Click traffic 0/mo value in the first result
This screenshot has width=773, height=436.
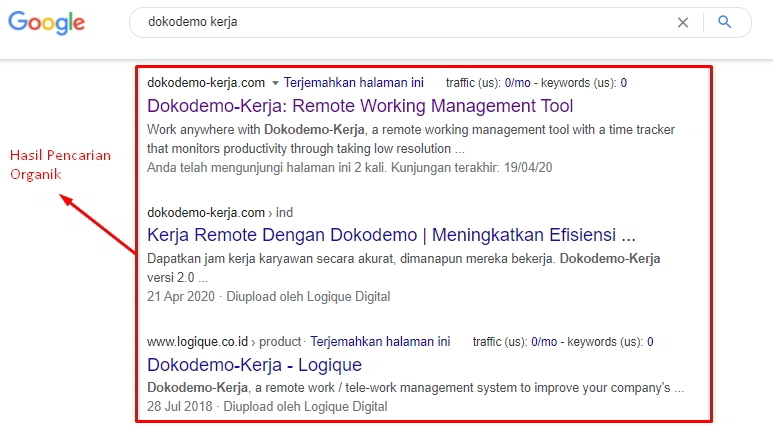(x=517, y=83)
